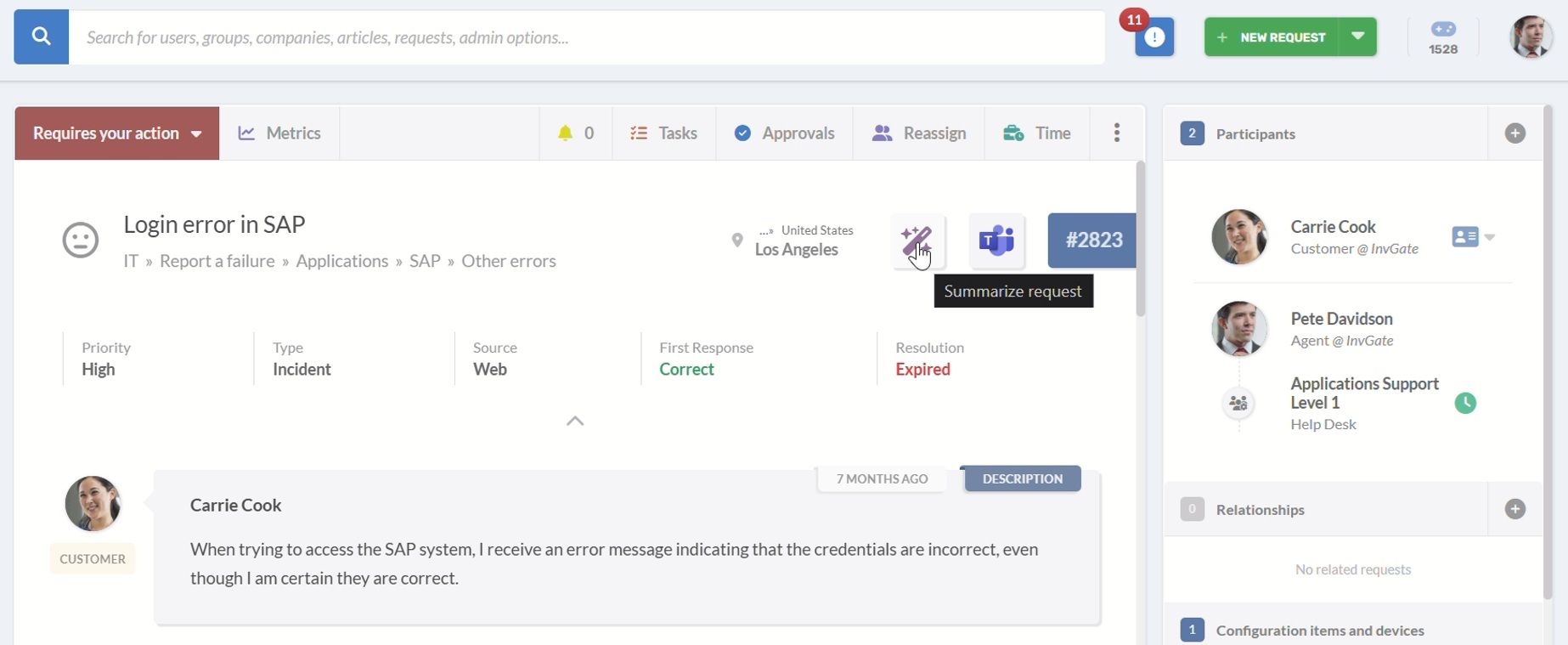Viewport: 1568px width, 645px height.
Task: Click the satisfaction smiley face icon
Action: tap(81, 240)
